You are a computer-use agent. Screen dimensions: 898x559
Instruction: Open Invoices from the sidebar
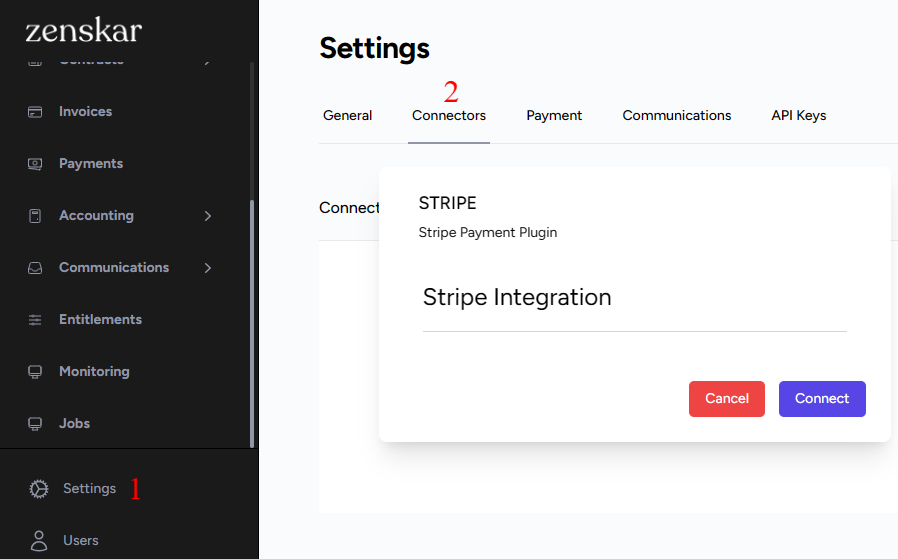coord(85,112)
